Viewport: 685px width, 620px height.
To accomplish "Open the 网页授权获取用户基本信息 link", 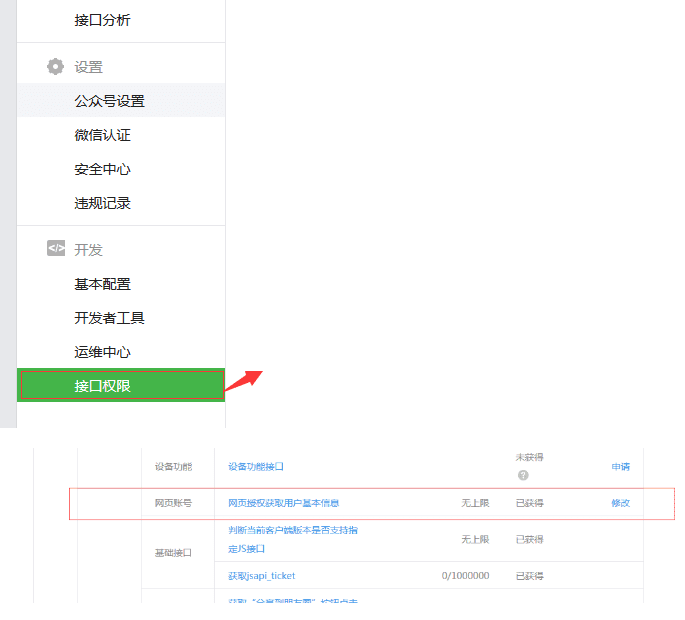I will tap(284, 503).
